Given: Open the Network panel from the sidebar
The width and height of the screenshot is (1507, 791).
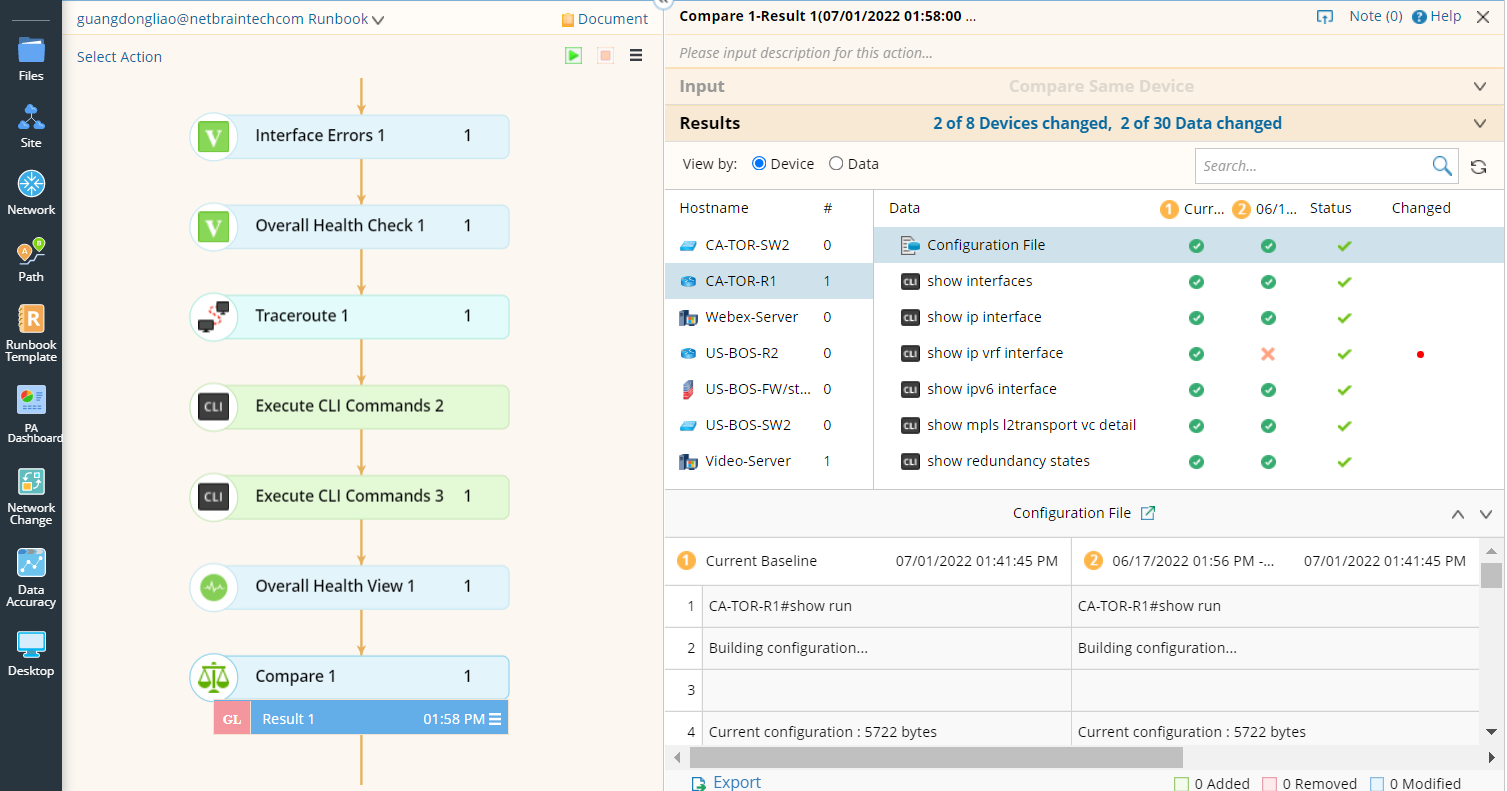Looking at the screenshot, I should pyautogui.click(x=31, y=192).
